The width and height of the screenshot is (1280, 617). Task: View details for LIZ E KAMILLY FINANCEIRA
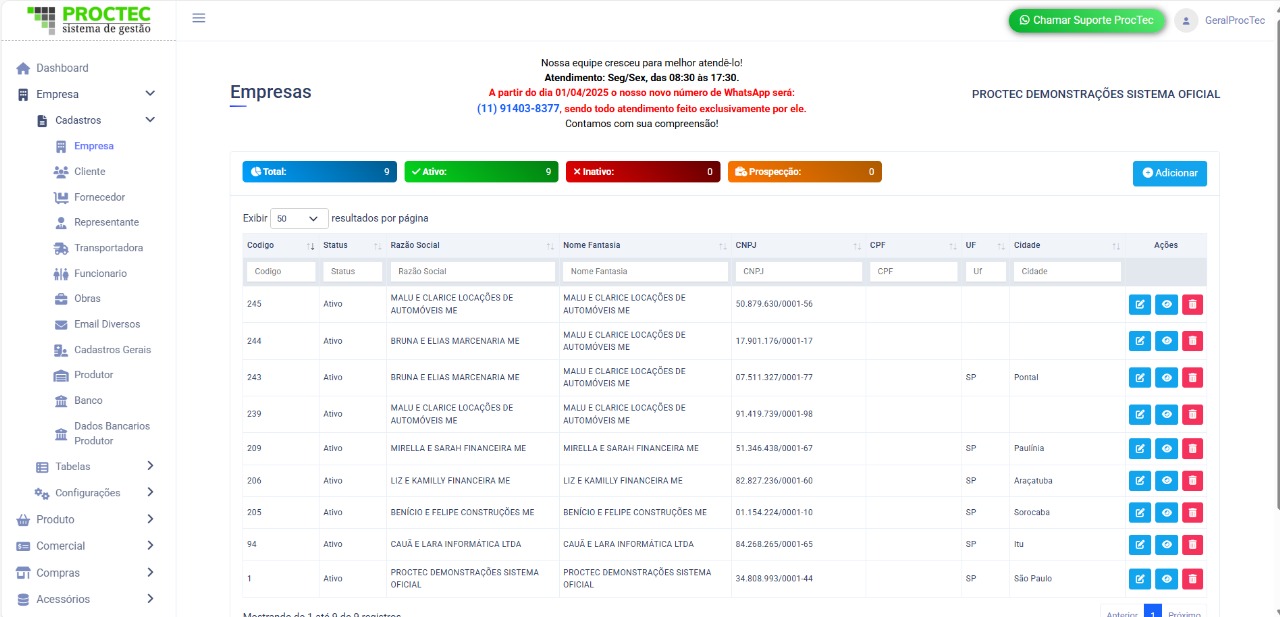1166,481
